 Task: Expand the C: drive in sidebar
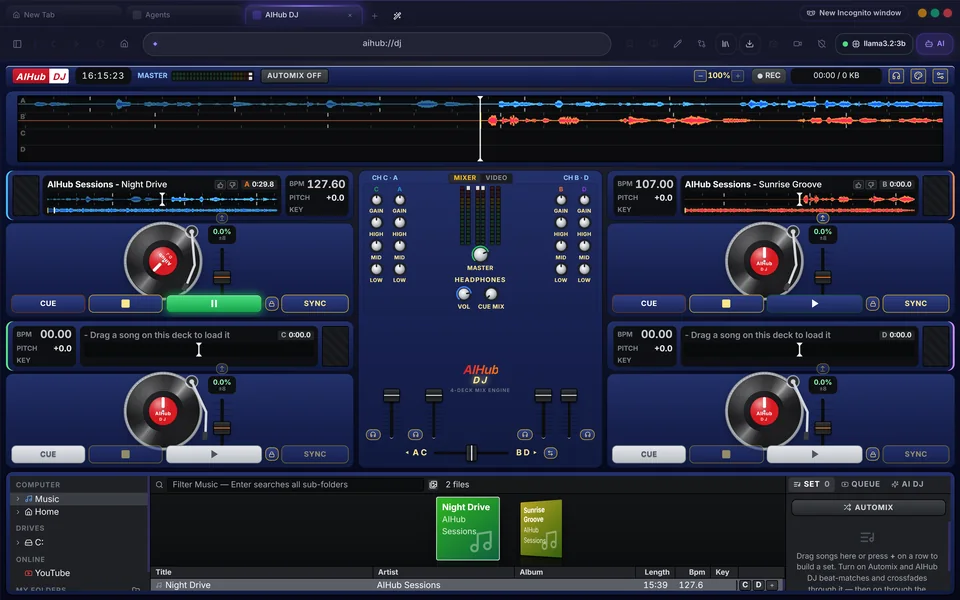coord(18,542)
